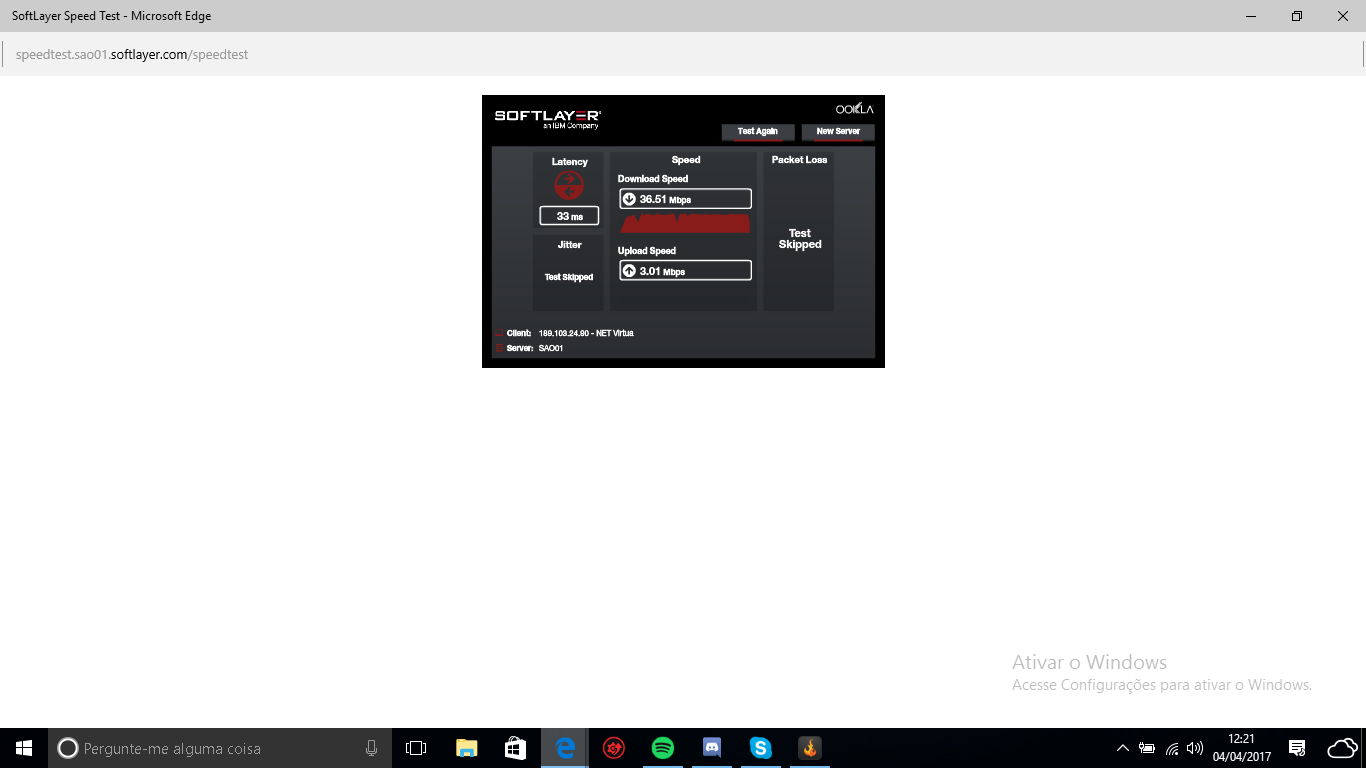Launch Skype from the taskbar
Viewport: 1366px width, 768px height.
point(761,748)
